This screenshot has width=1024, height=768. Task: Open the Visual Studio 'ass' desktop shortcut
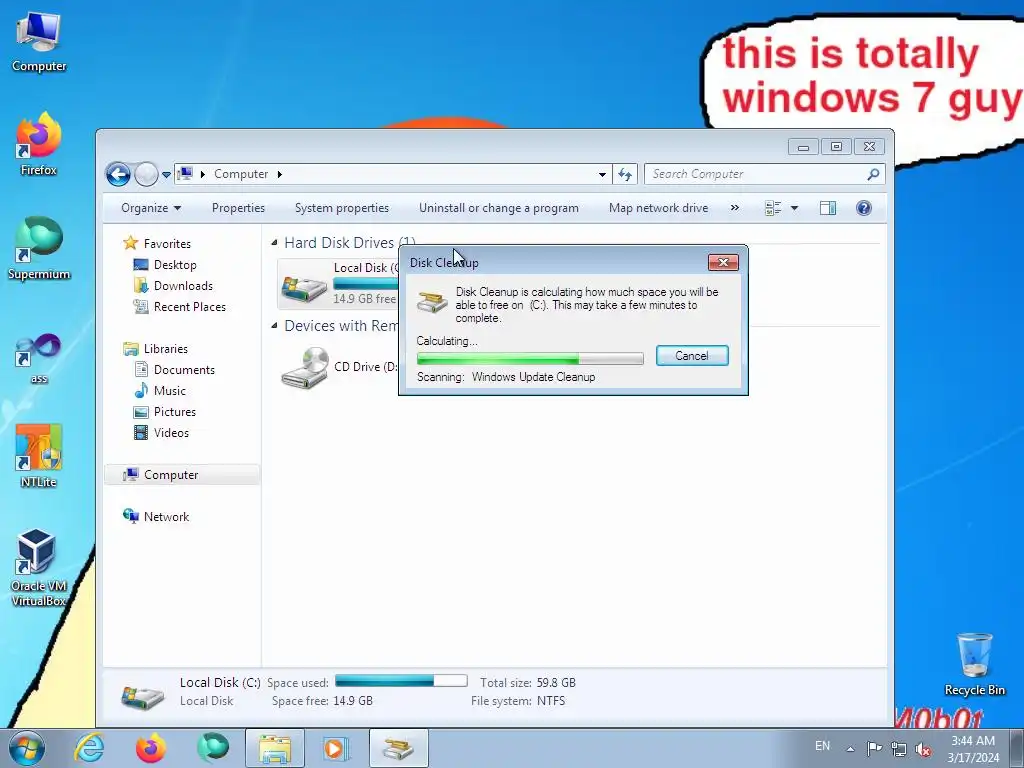39,358
